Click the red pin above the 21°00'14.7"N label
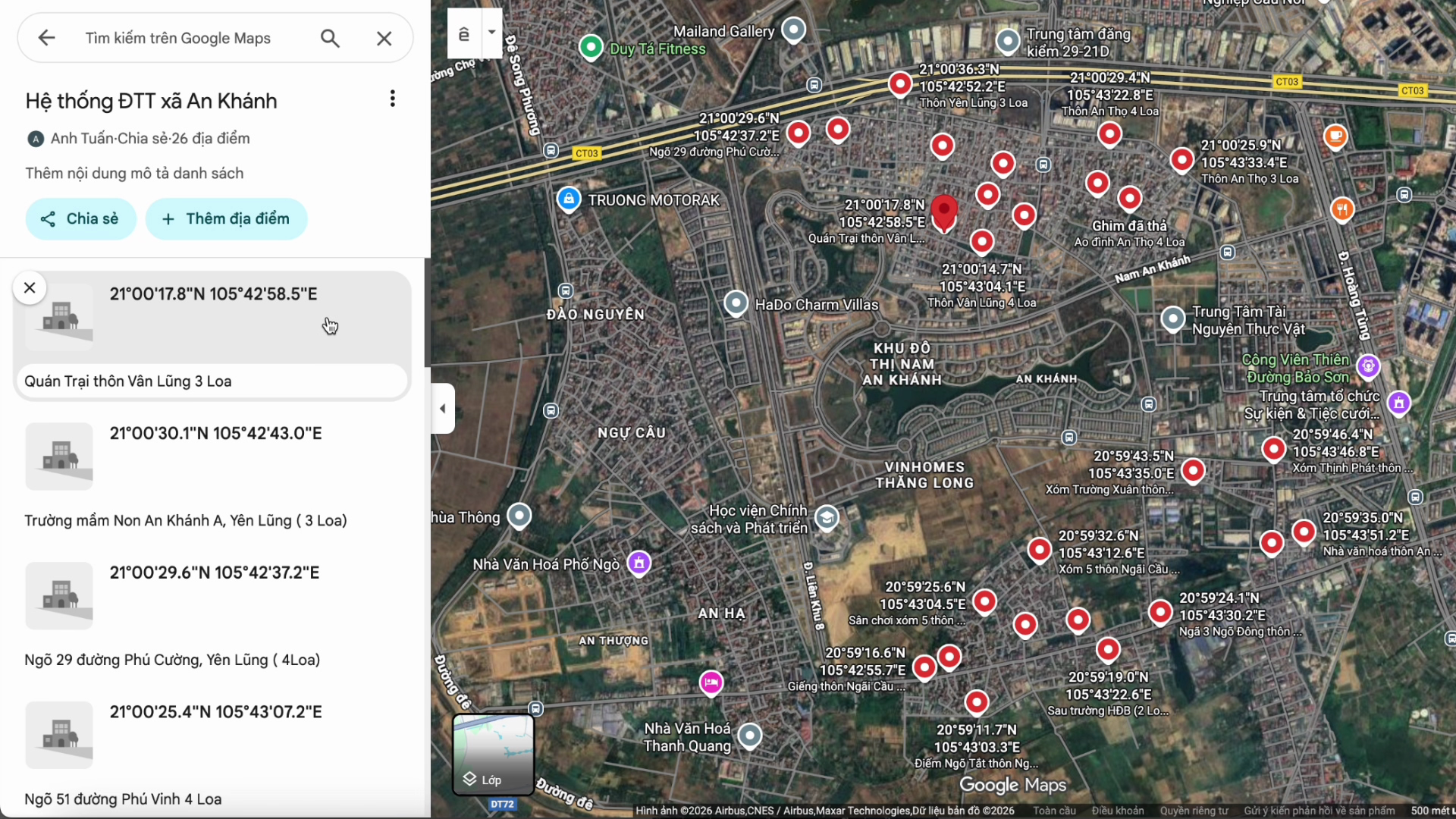This screenshot has height=819, width=1456. pyautogui.click(x=982, y=242)
